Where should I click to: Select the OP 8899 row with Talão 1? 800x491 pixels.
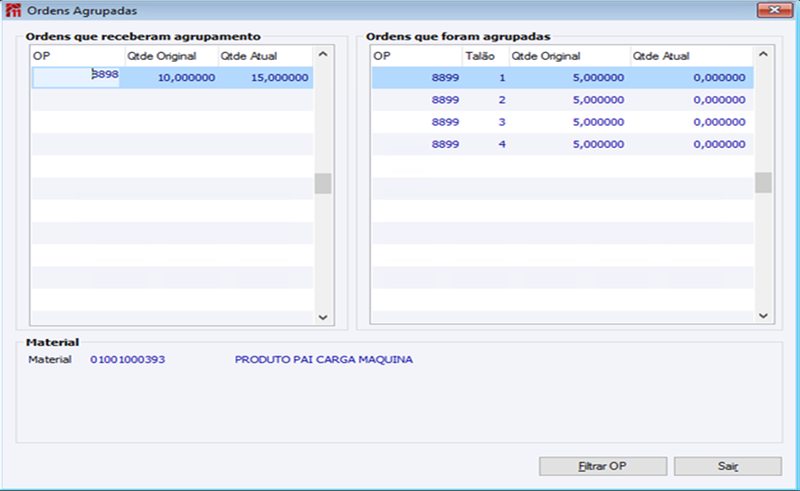tap(562, 78)
